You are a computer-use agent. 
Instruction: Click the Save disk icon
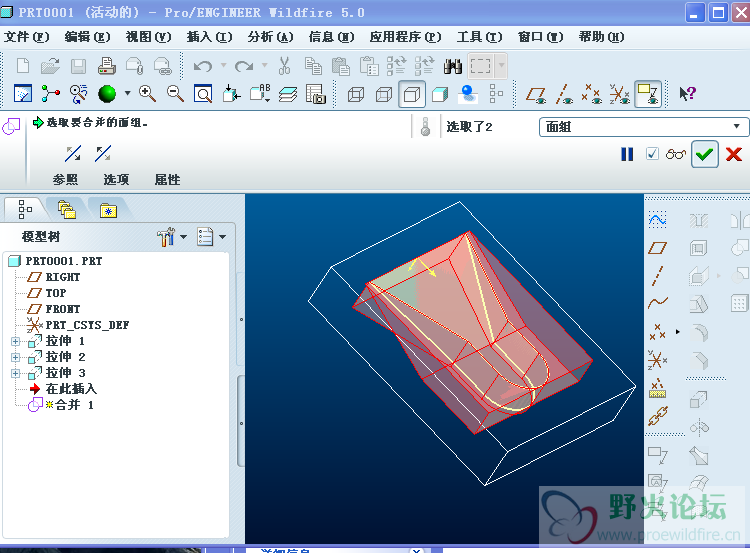point(78,66)
